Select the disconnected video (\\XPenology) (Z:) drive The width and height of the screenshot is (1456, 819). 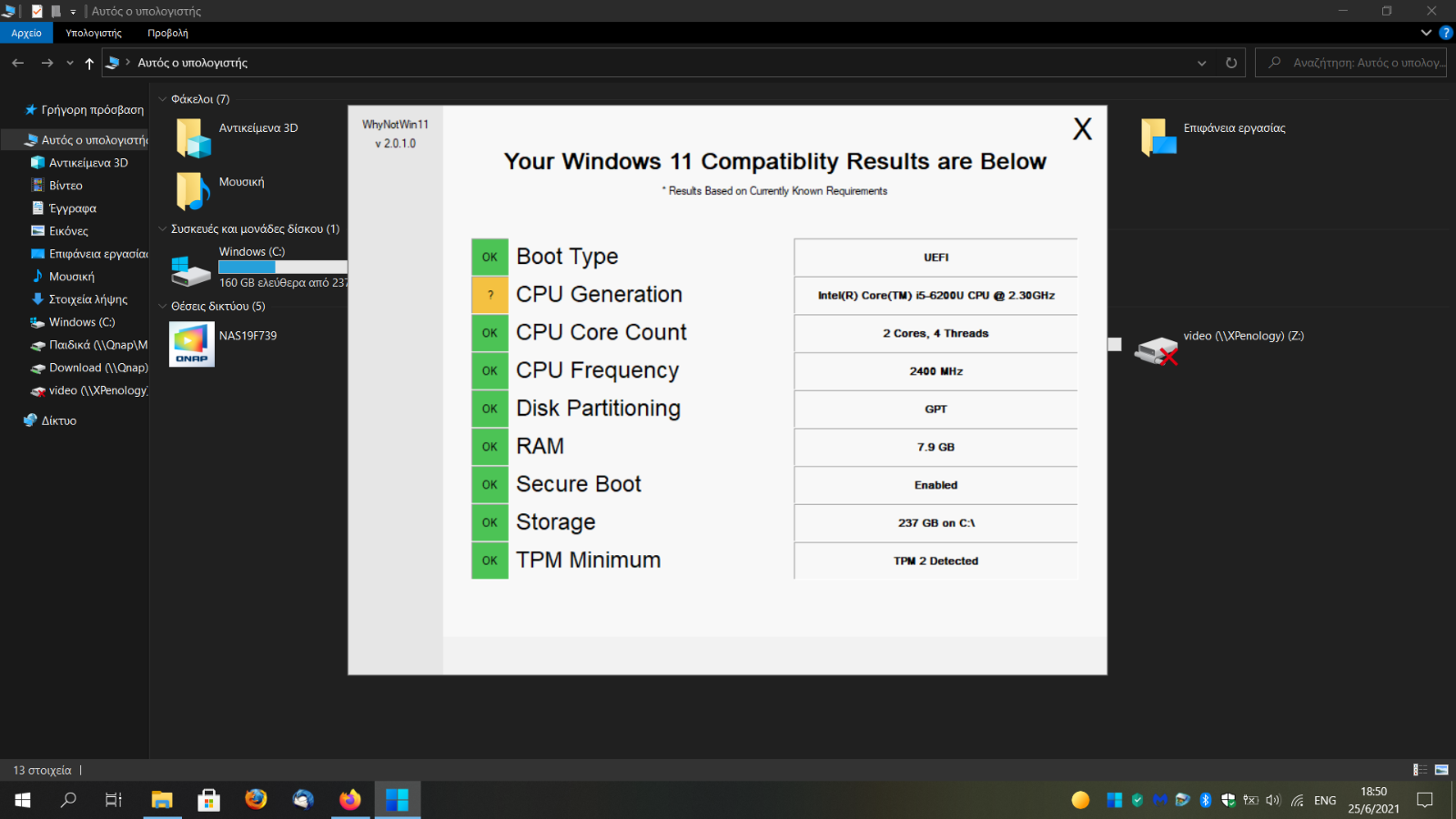point(1219,349)
